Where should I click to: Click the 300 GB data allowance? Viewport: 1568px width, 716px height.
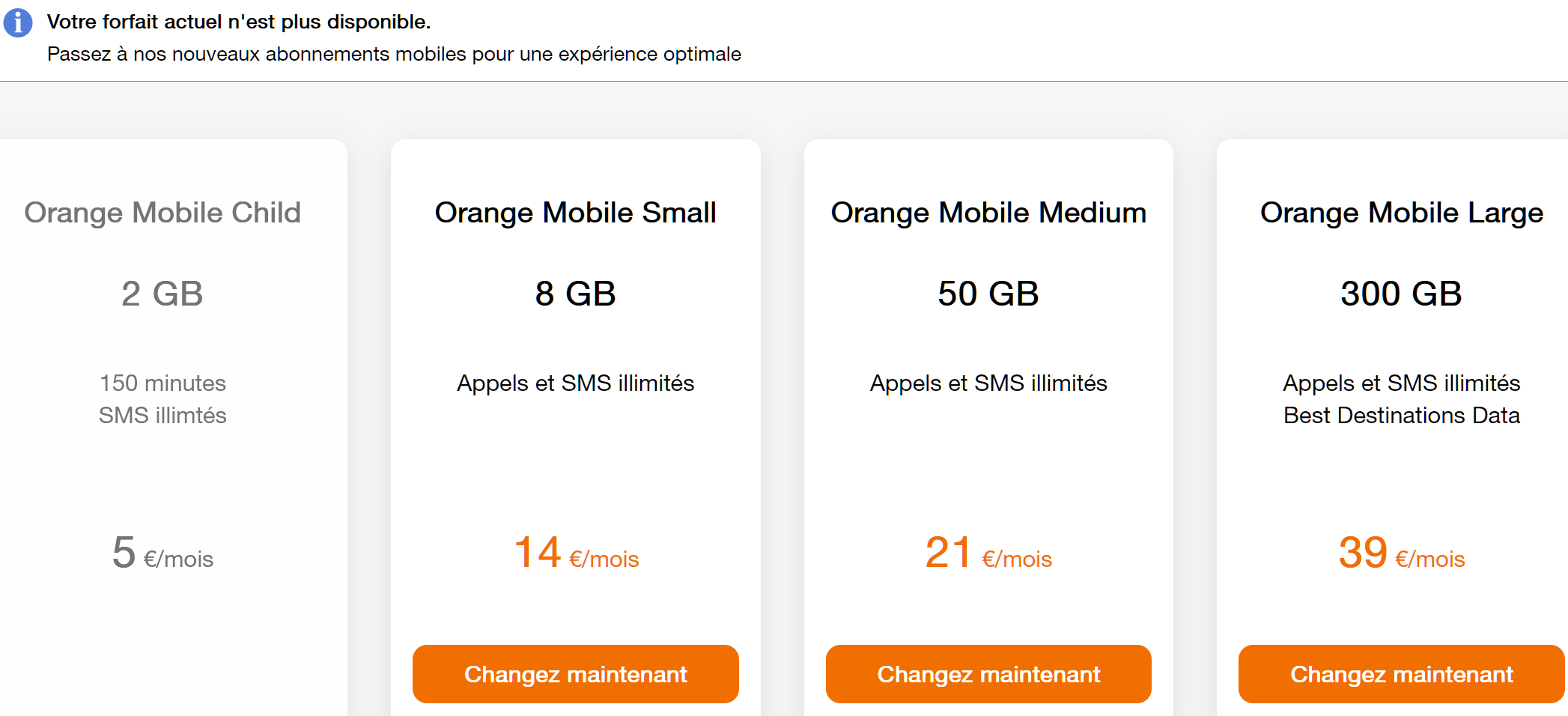pyautogui.click(x=1401, y=294)
